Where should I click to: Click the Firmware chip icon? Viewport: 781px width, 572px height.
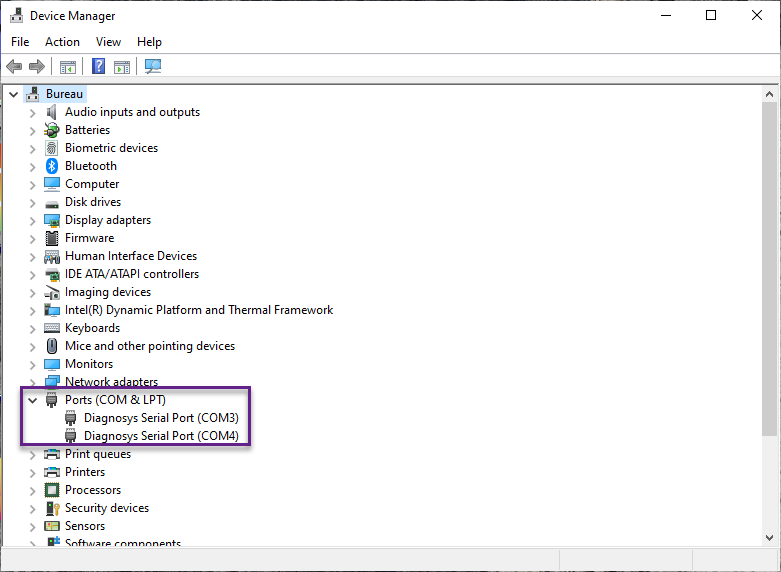point(52,238)
